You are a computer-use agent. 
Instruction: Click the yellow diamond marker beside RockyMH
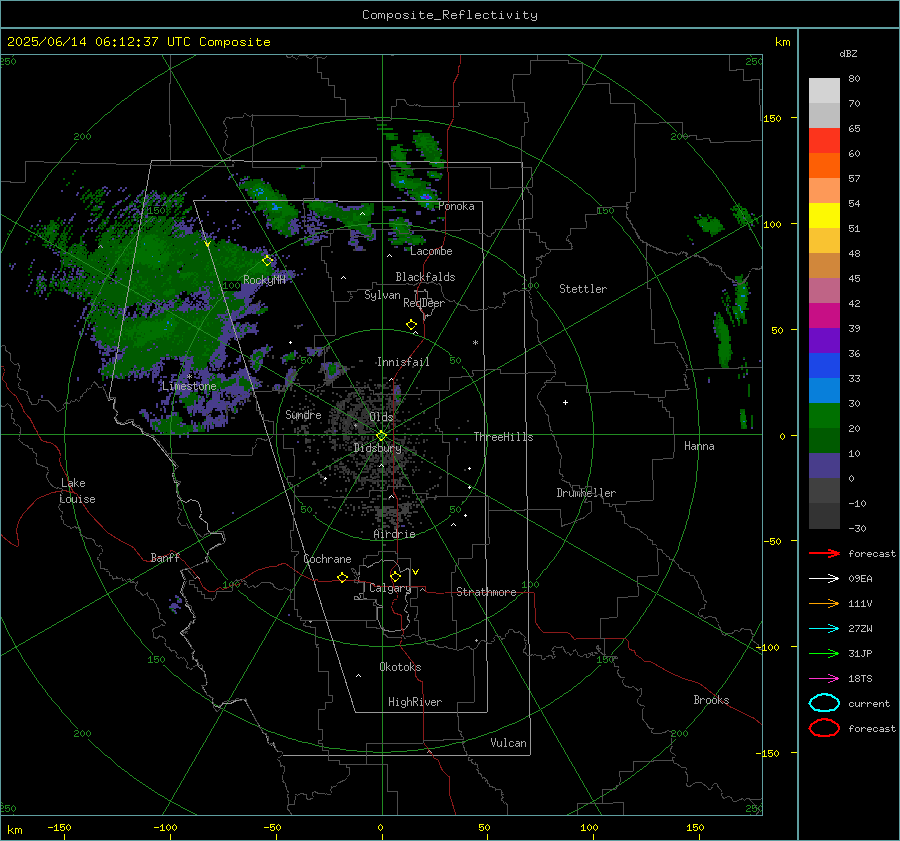coord(267,261)
